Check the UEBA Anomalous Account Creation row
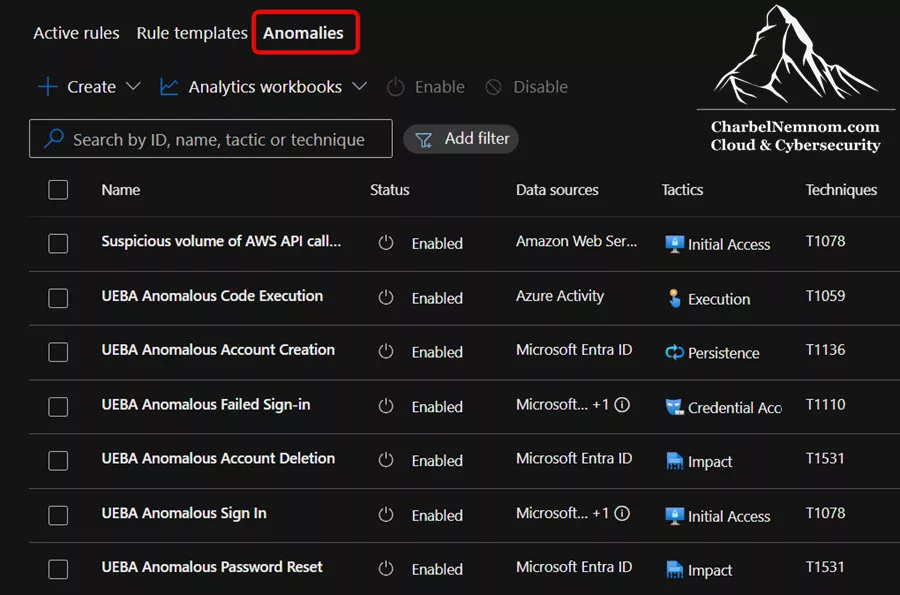 click(x=58, y=352)
